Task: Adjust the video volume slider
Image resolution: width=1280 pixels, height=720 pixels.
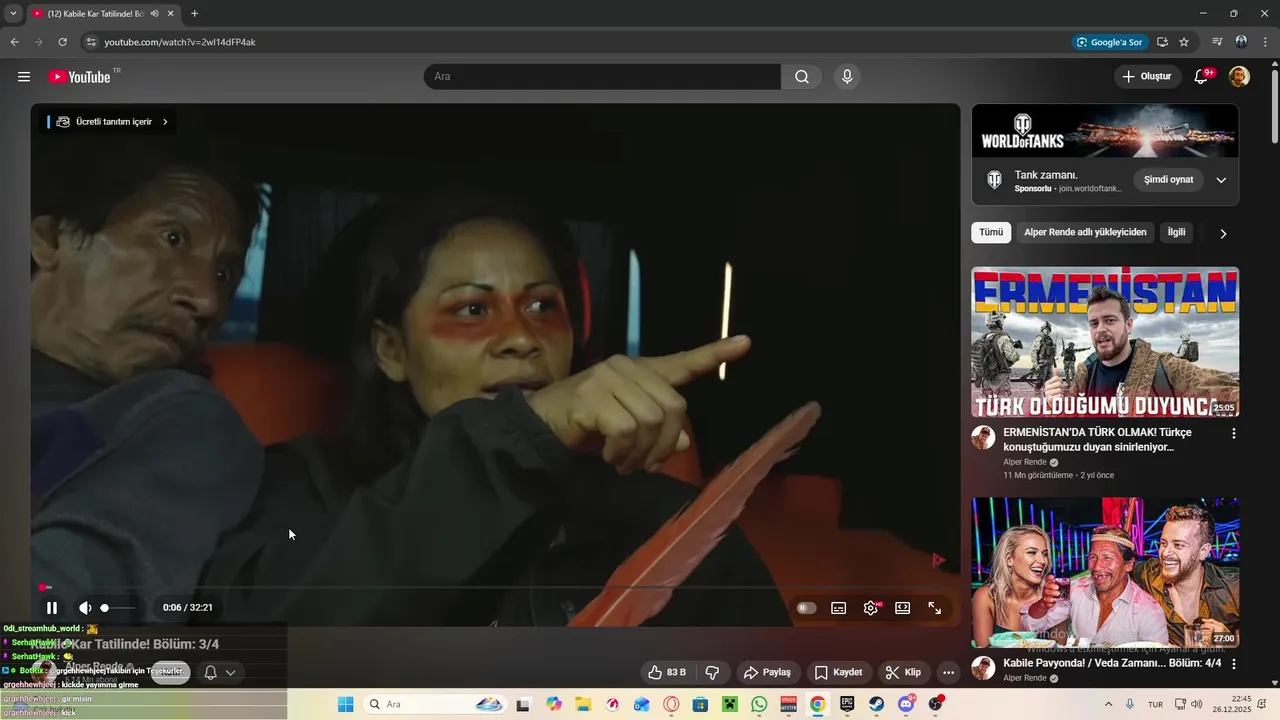Action: pyautogui.click(x=117, y=608)
